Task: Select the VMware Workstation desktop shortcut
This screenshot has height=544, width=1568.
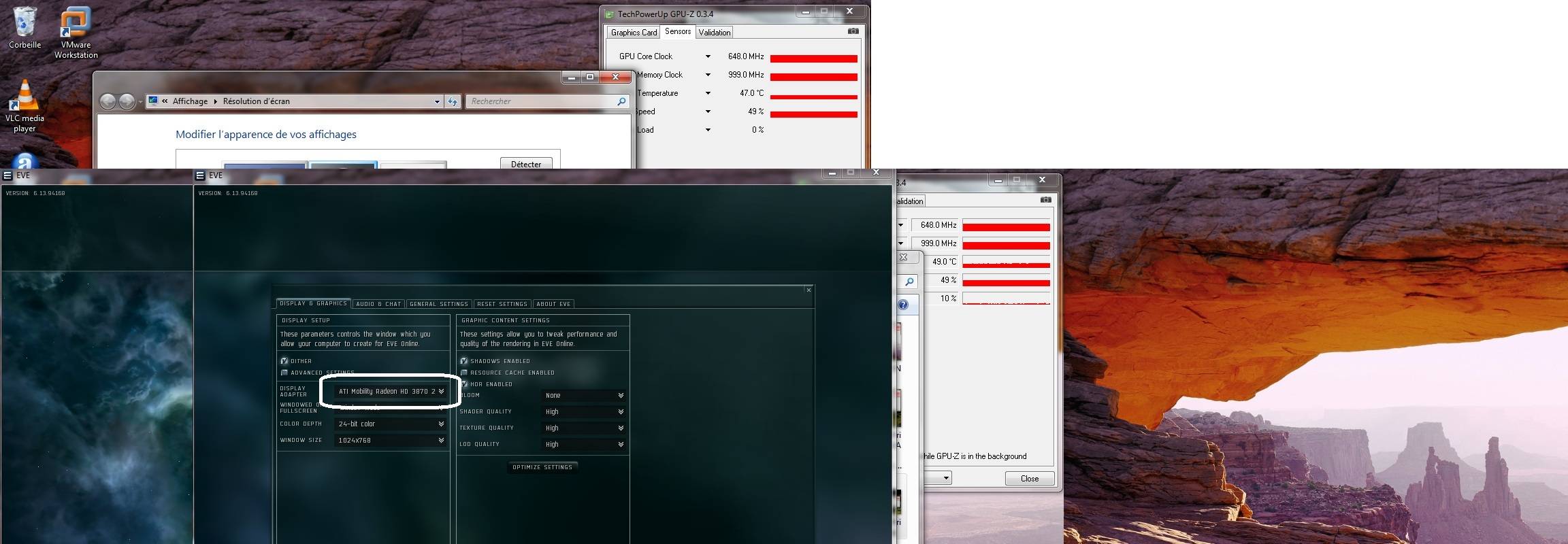Action: point(76,33)
